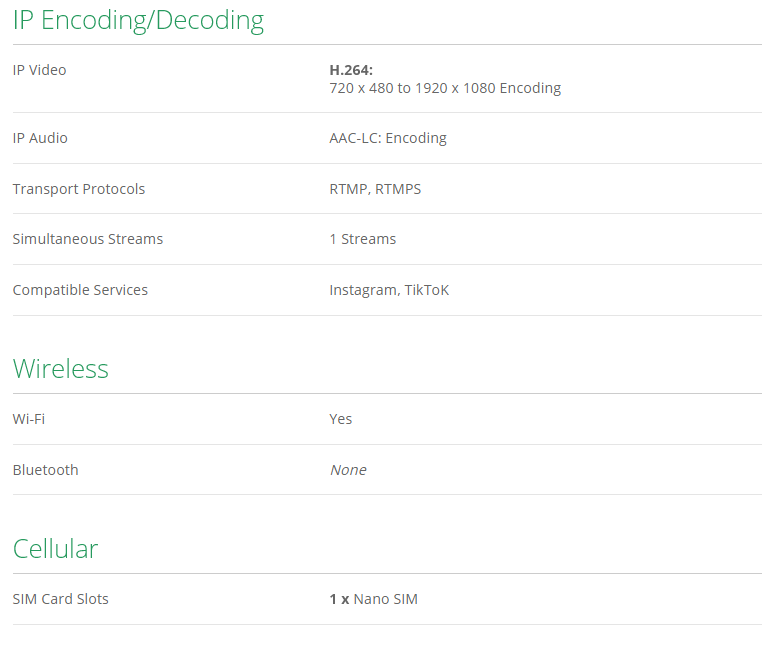Image resolution: width=776 pixels, height=649 pixels.
Task: Select the RTMP, RTMPS value text
Action: 375,189
